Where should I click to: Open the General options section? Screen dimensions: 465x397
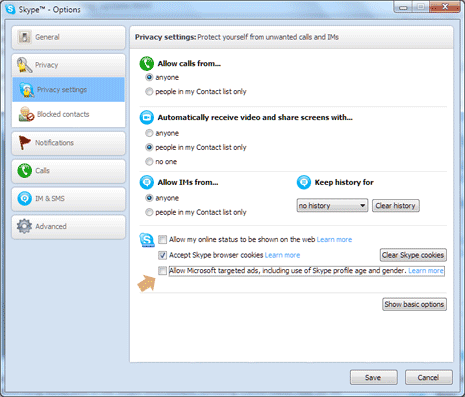pyautogui.click(x=69, y=37)
